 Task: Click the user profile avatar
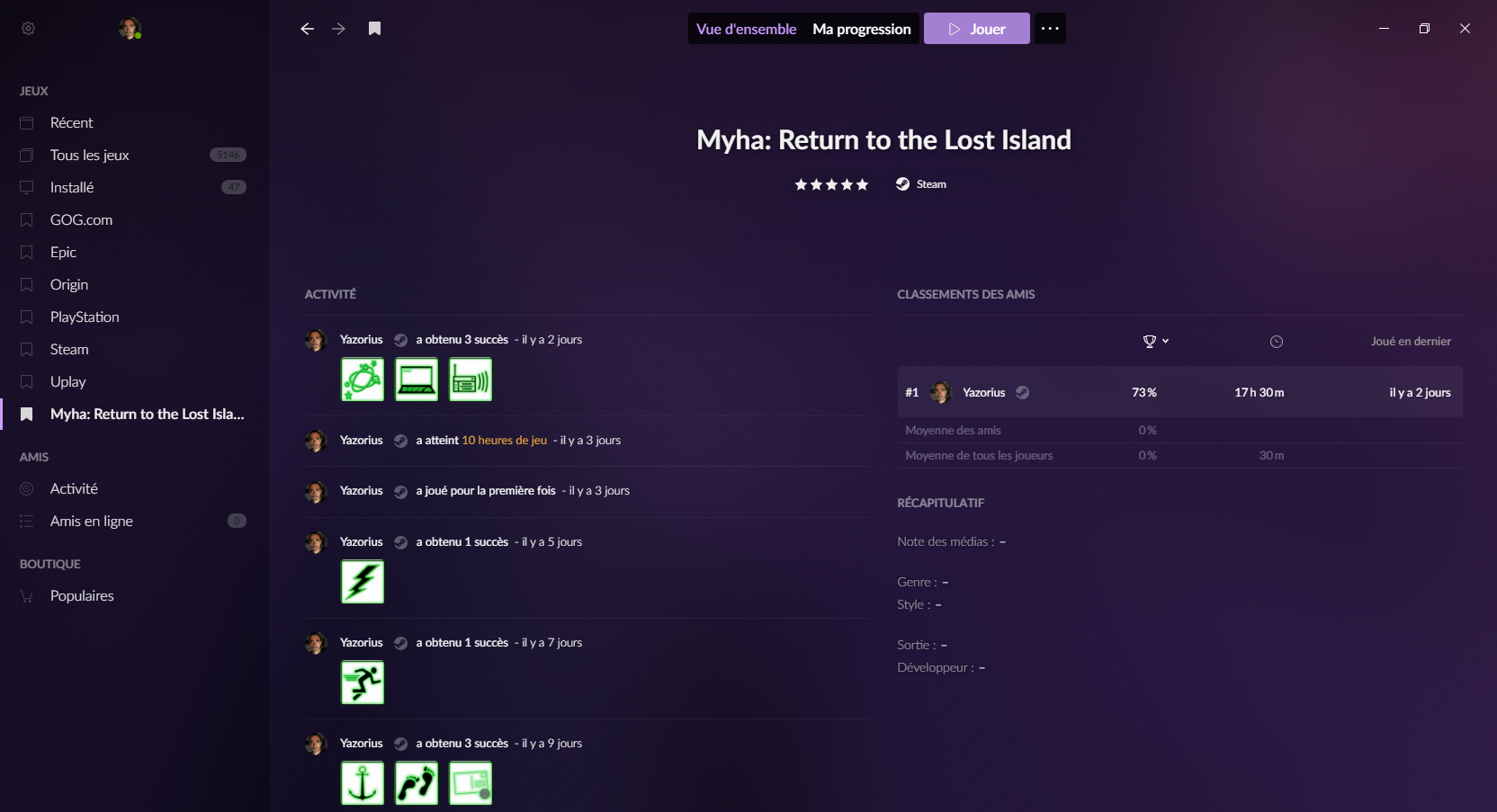tap(130, 29)
